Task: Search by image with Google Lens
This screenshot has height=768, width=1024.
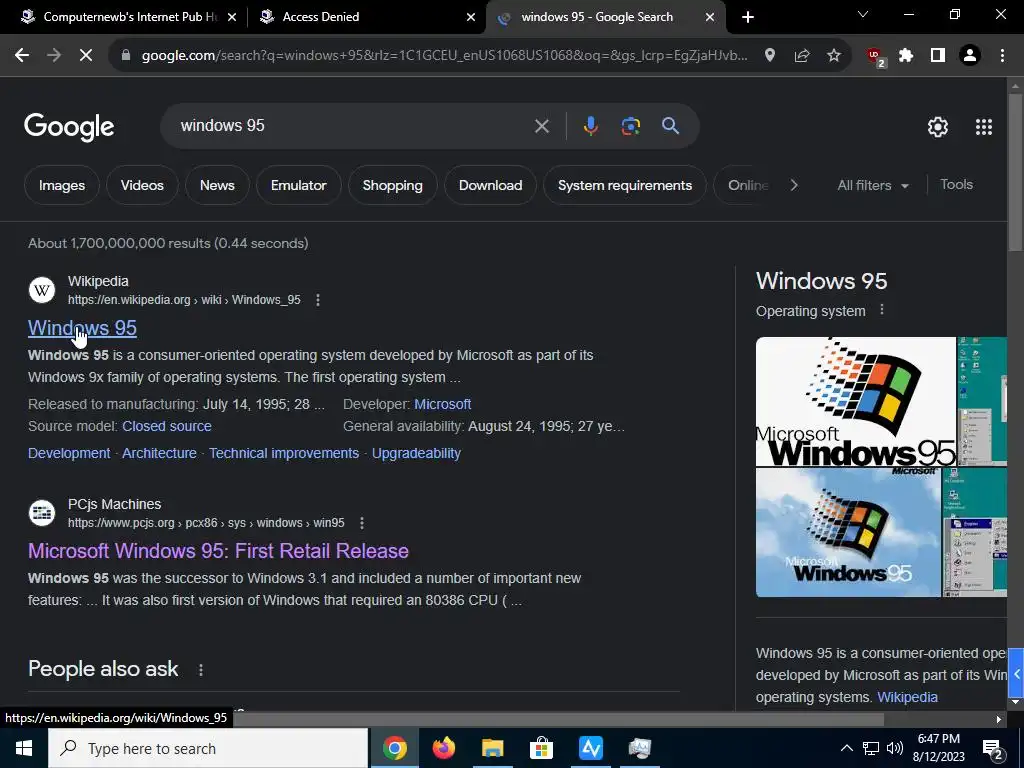Action: pos(630,126)
